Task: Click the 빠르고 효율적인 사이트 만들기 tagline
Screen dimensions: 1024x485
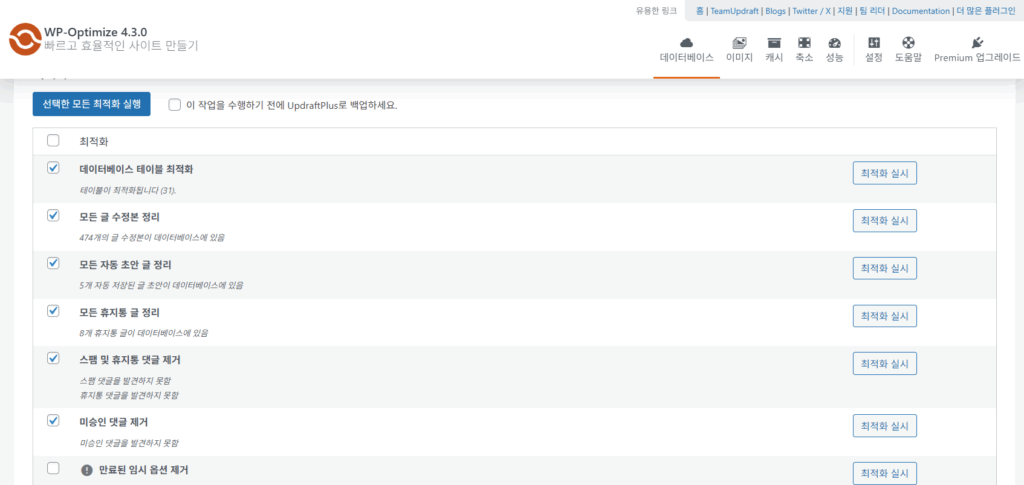Action: (x=121, y=46)
